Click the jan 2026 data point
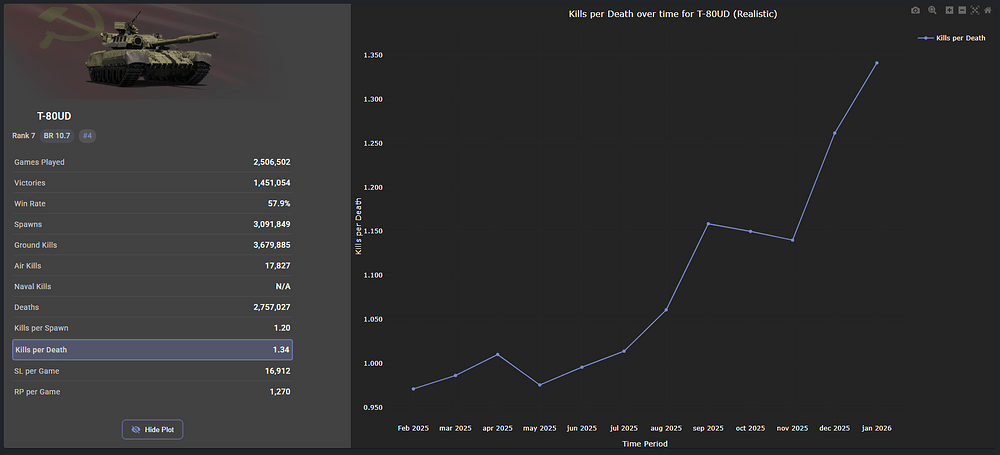 [x=877, y=62]
